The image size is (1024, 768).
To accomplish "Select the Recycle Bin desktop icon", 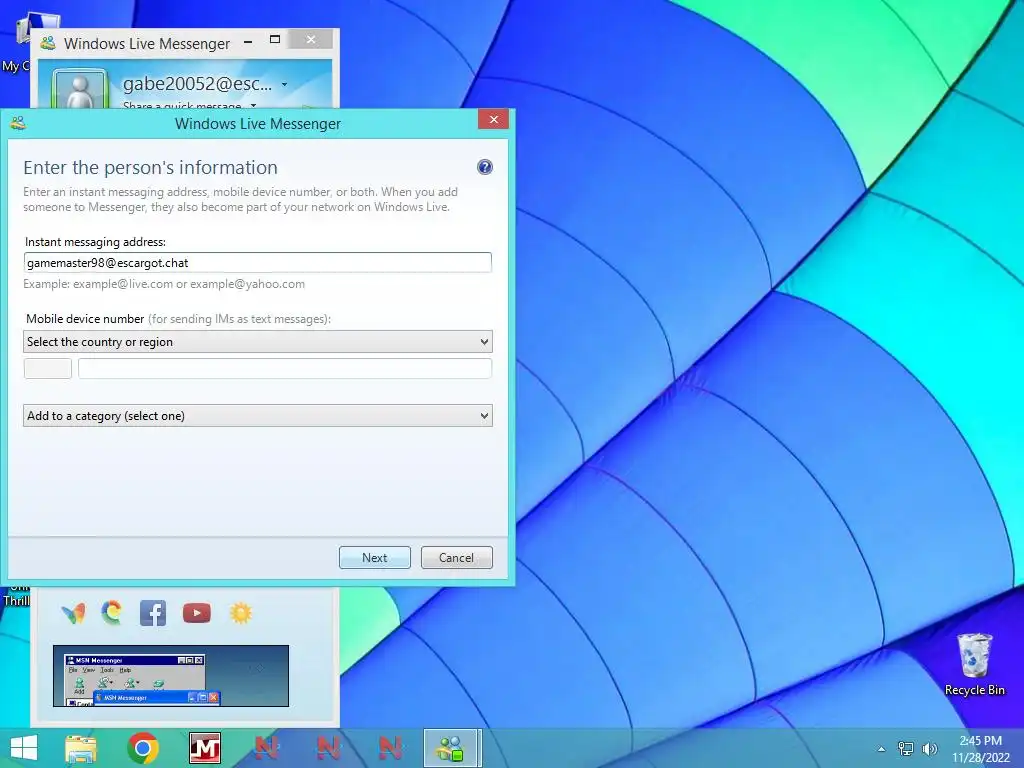I will [x=974, y=664].
